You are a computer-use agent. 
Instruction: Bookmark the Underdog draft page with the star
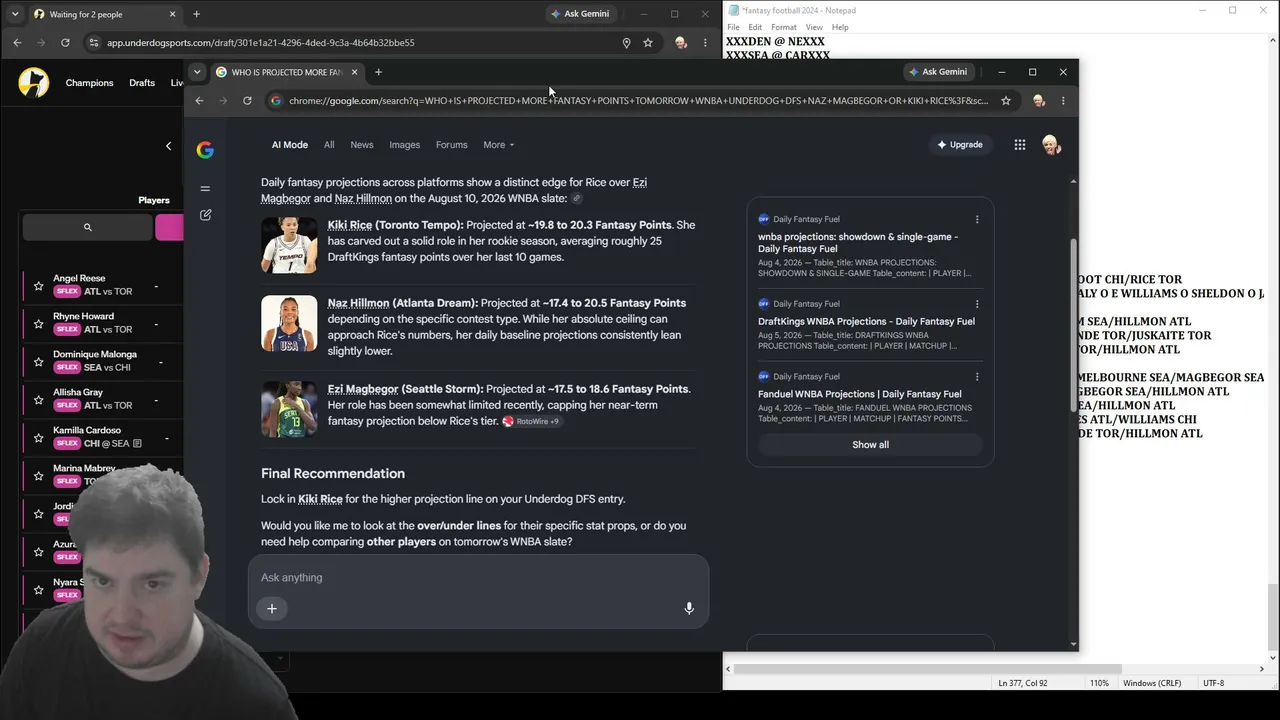648,43
